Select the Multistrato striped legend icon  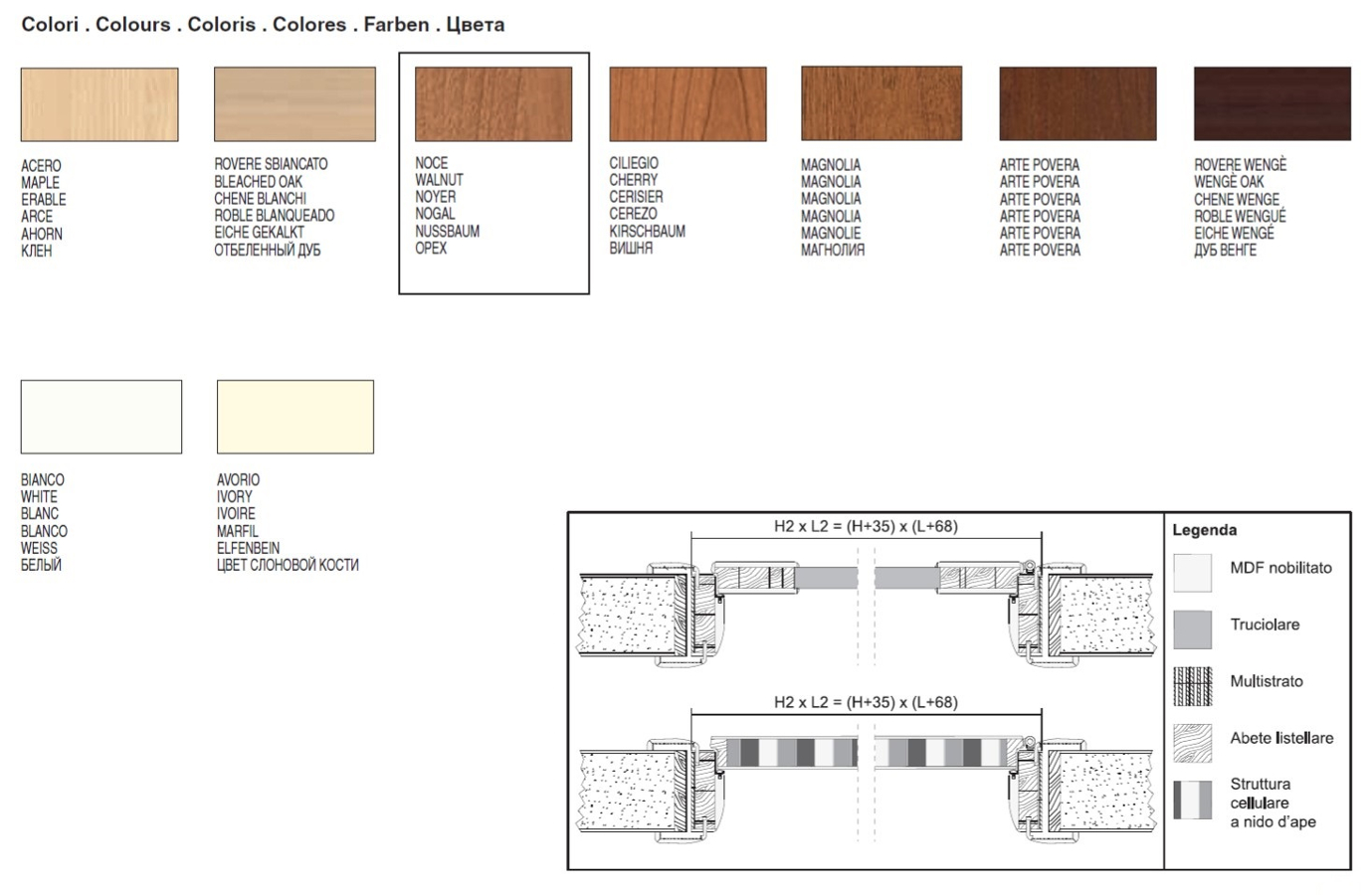click(x=1192, y=686)
